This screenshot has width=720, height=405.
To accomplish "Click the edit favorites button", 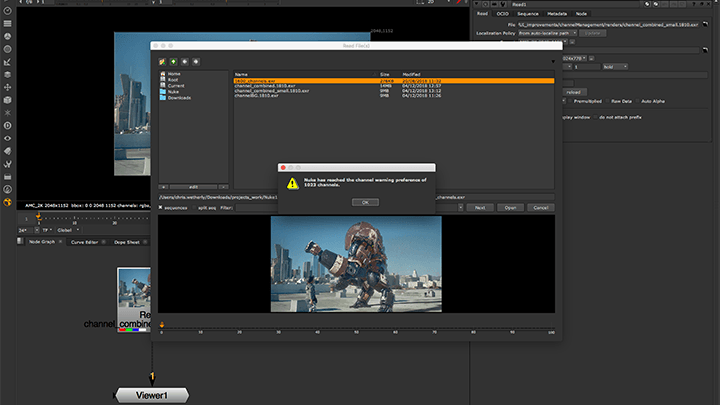I will (193, 187).
